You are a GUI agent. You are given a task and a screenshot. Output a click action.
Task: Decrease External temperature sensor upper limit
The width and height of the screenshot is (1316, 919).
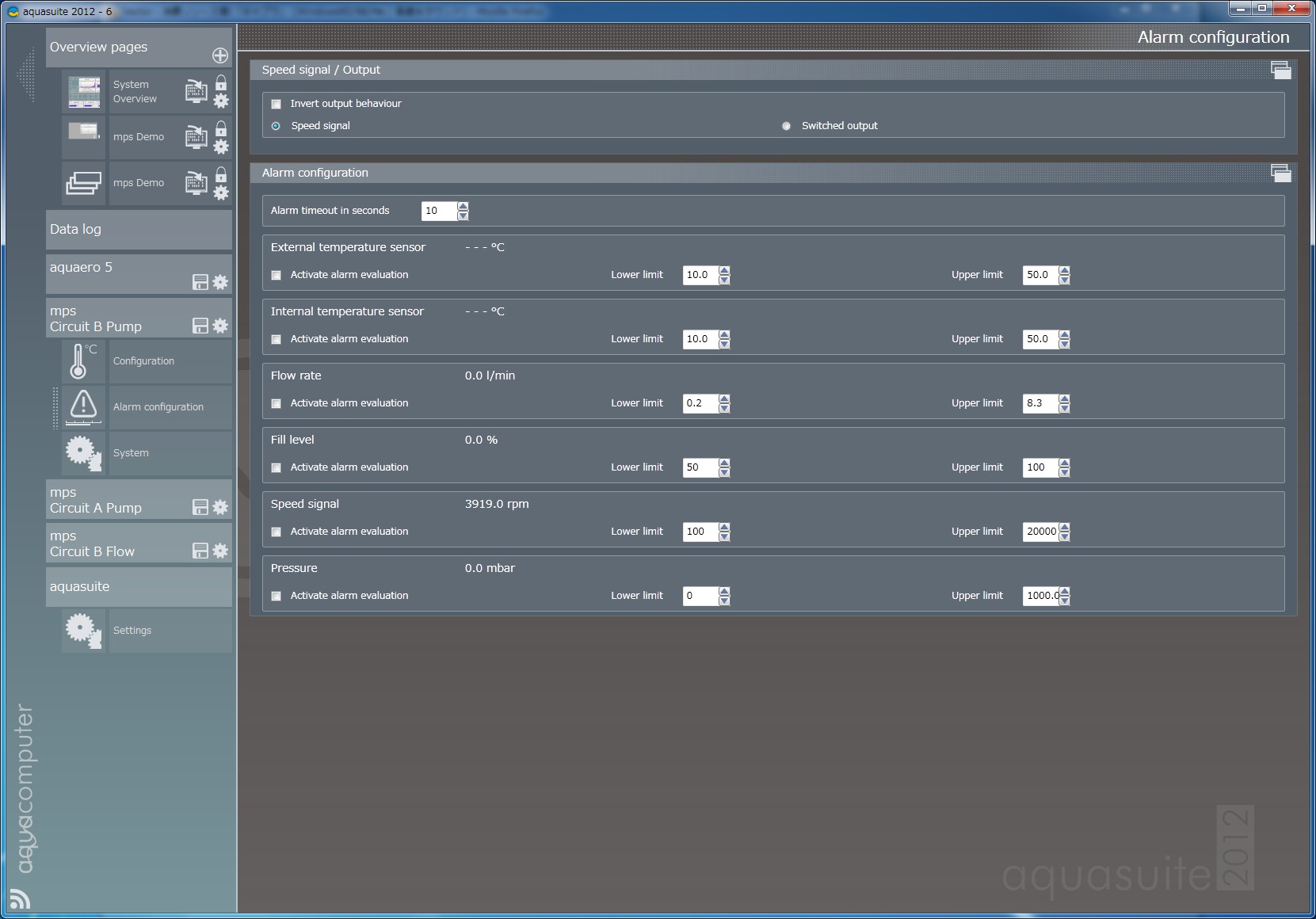(1065, 280)
